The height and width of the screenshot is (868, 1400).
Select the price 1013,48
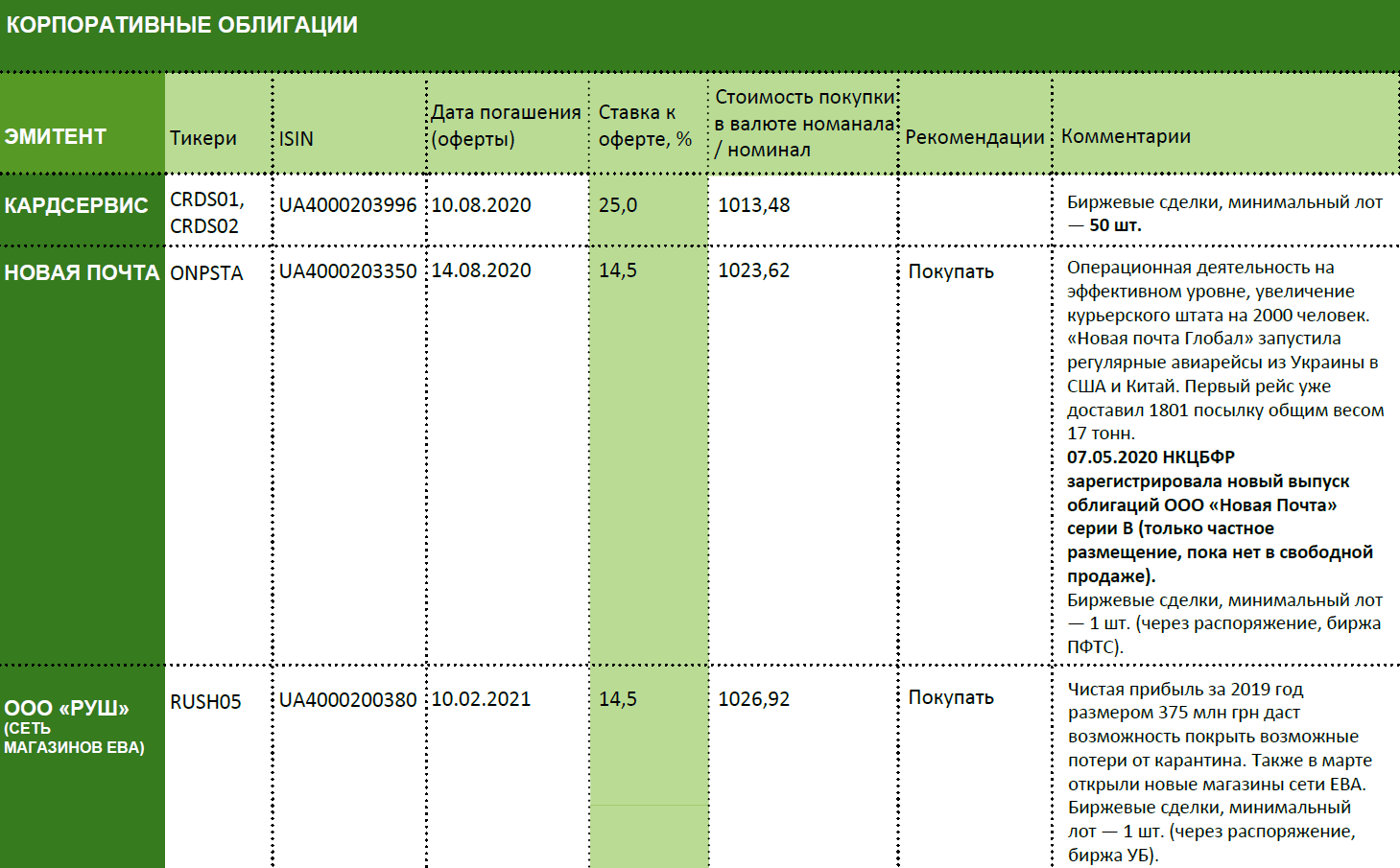[753, 205]
